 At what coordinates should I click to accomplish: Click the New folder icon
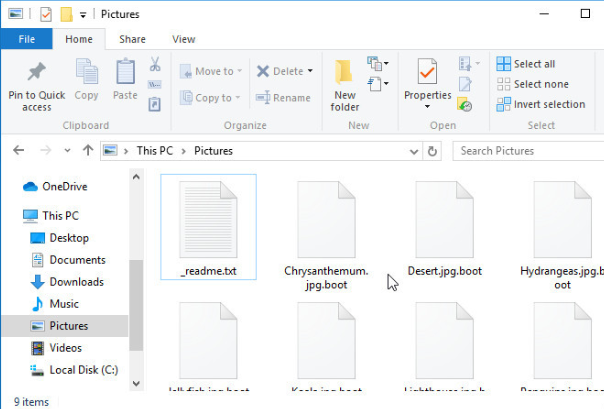pyautogui.click(x=345, y=73)
